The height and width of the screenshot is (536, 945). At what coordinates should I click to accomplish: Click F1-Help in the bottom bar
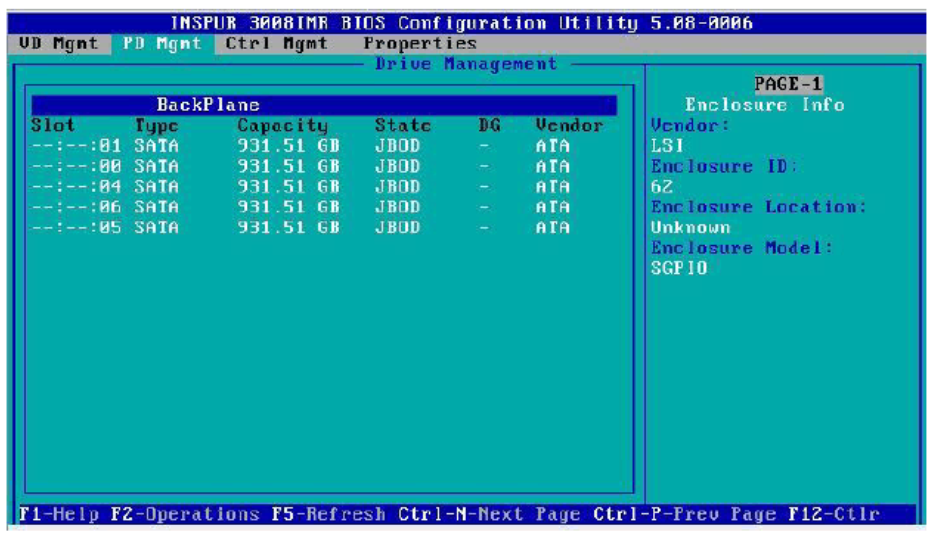(60, 515)
